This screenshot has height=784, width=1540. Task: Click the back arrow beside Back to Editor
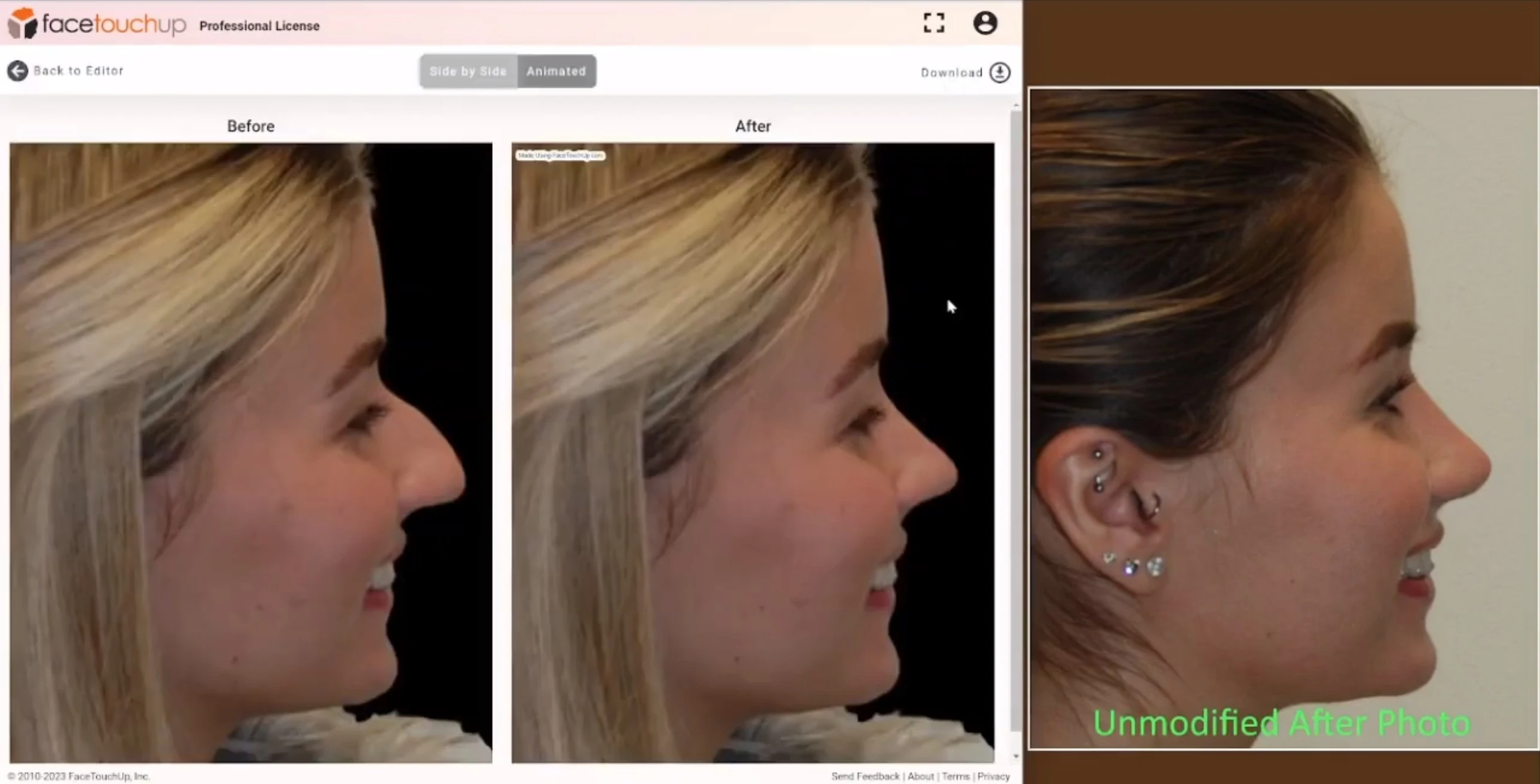[x=17, y=71]
